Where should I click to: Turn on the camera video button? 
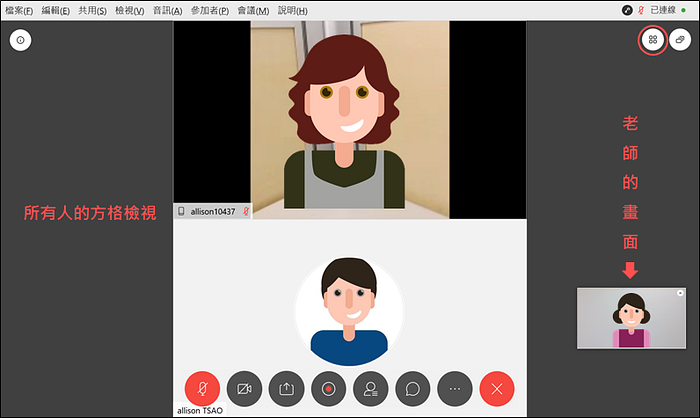click(x=244, y=389)
